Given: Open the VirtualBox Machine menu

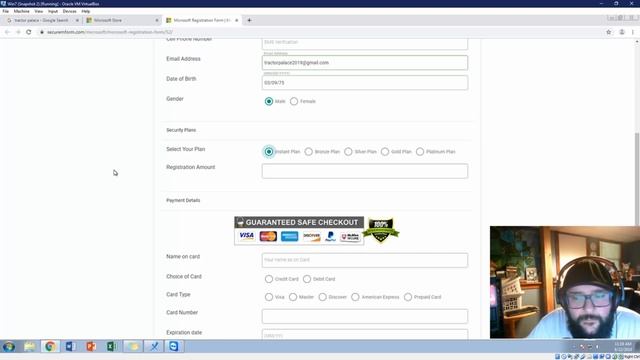Looking at the screenshot, I should tap(22, 11).
